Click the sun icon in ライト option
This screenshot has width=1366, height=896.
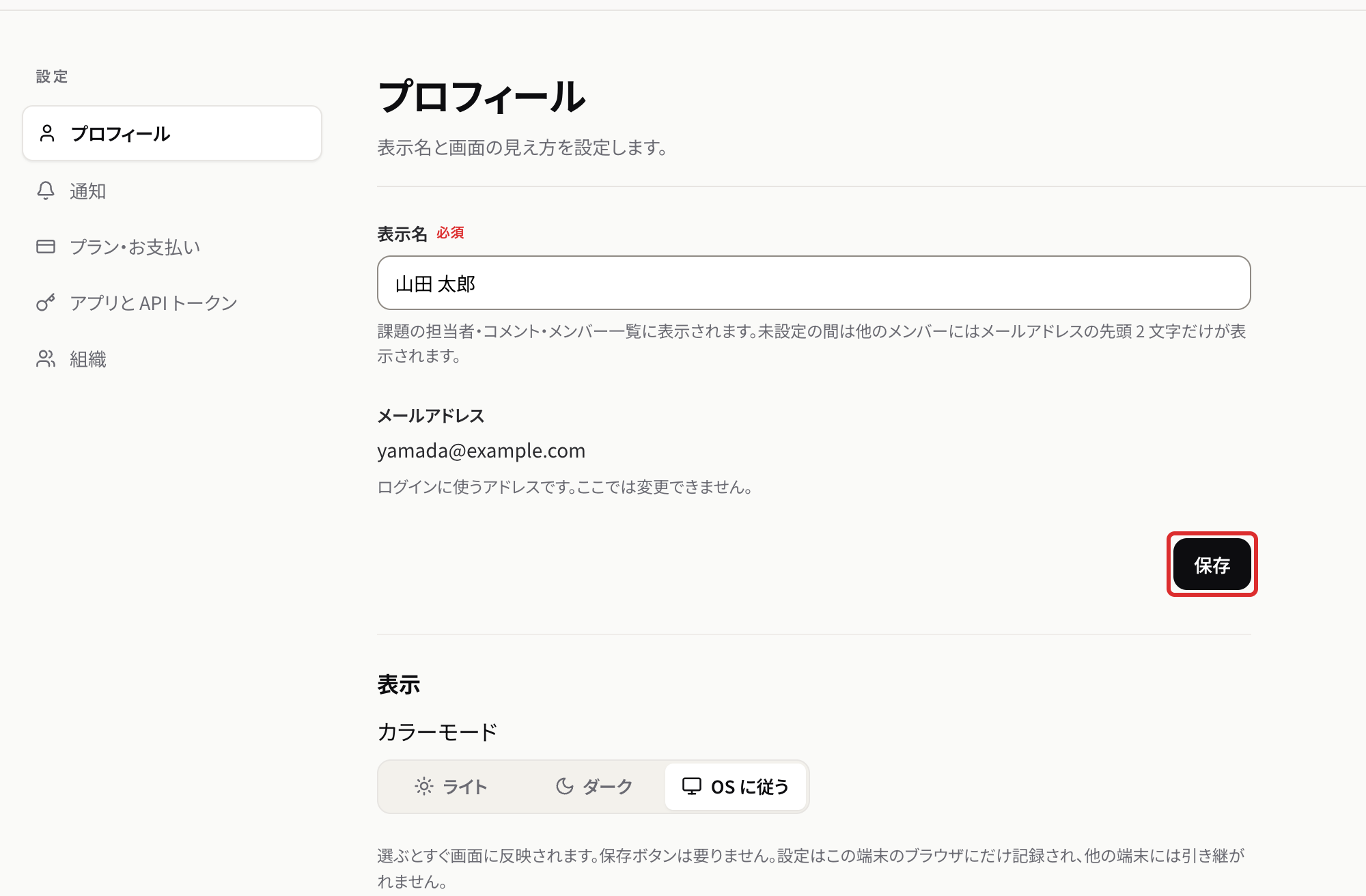[x=423, y=786]
